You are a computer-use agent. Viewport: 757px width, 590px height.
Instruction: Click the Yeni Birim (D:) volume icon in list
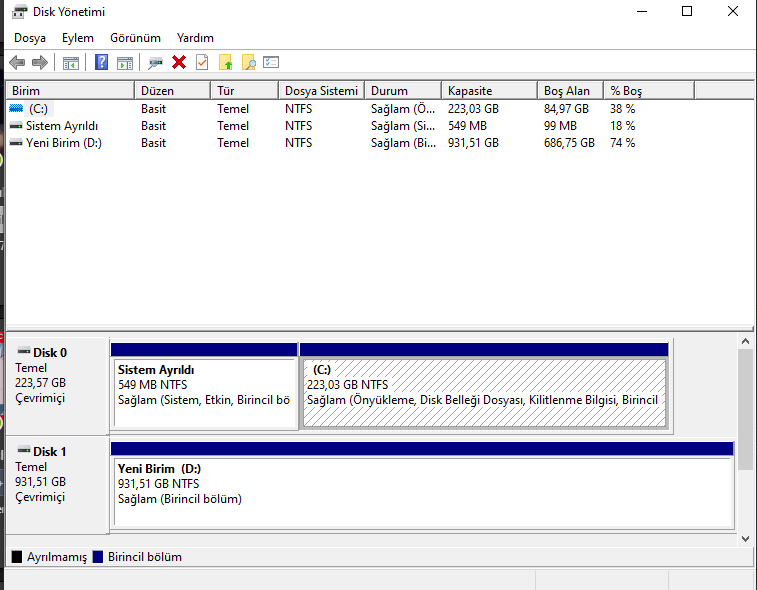point(16,142)
